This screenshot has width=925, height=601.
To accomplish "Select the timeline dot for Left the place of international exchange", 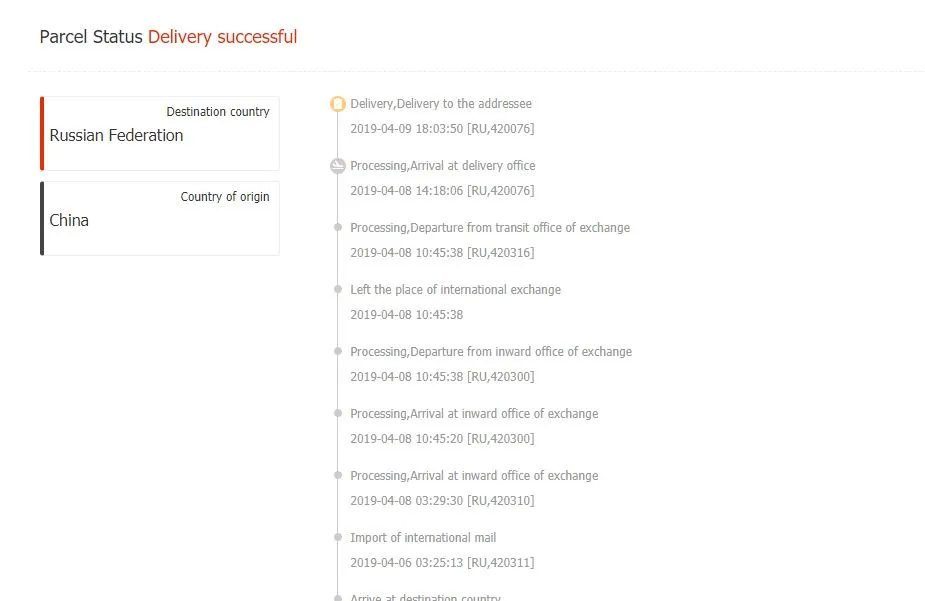I will tap(337, 289).
